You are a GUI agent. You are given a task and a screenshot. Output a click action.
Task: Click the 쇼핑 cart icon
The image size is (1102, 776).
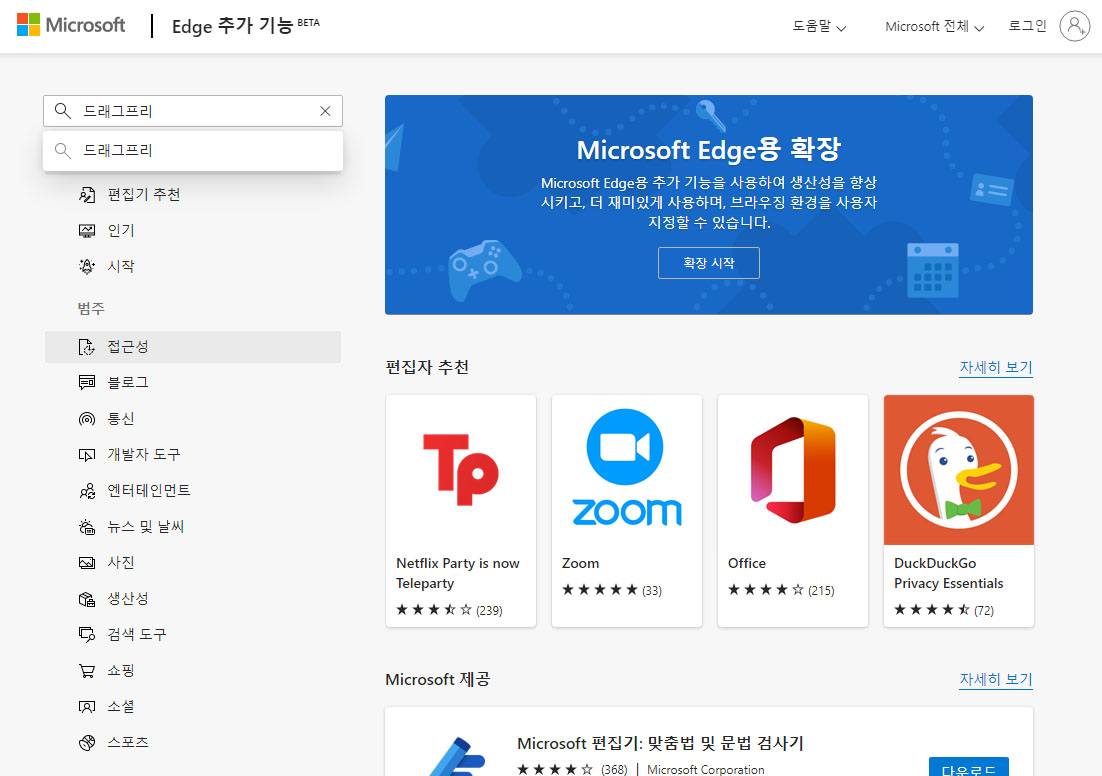87,671
